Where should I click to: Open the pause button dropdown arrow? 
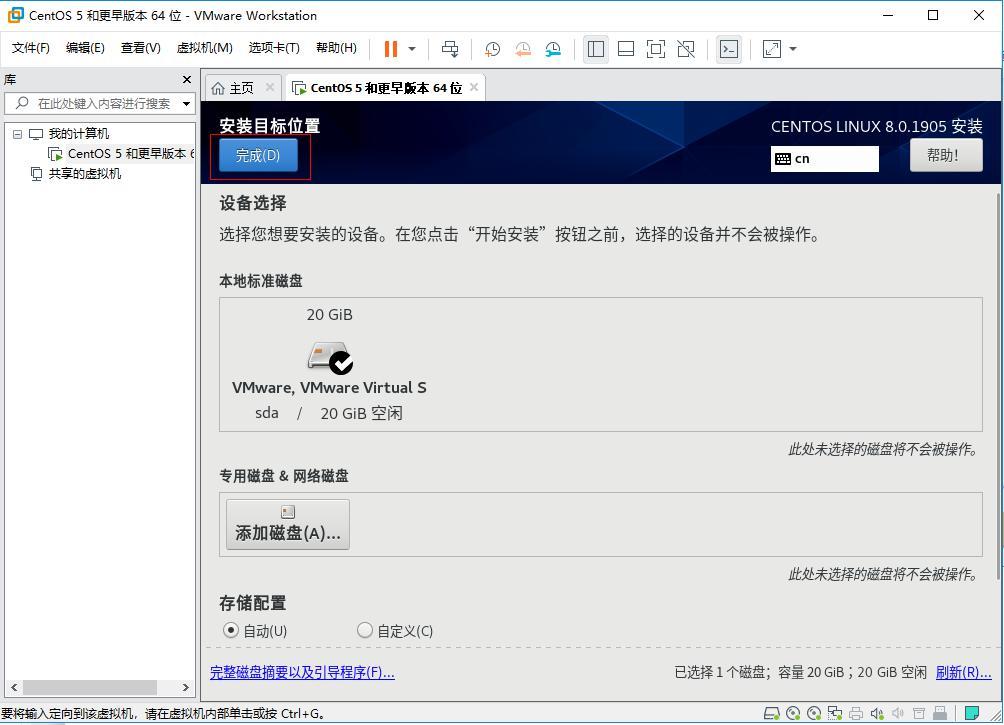(410, 48)
